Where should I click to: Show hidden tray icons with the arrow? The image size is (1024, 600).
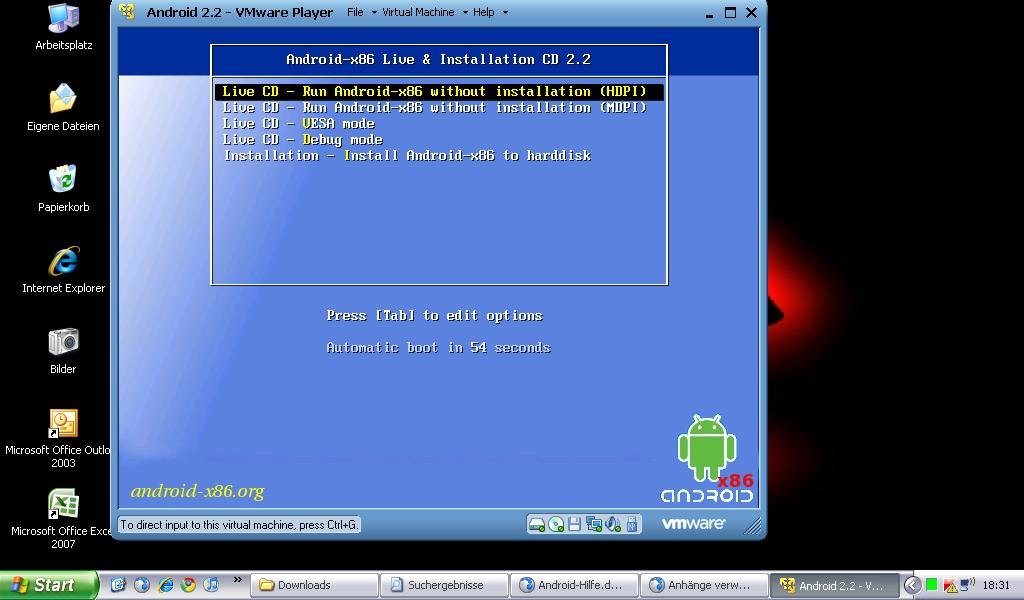coord(912,585)
